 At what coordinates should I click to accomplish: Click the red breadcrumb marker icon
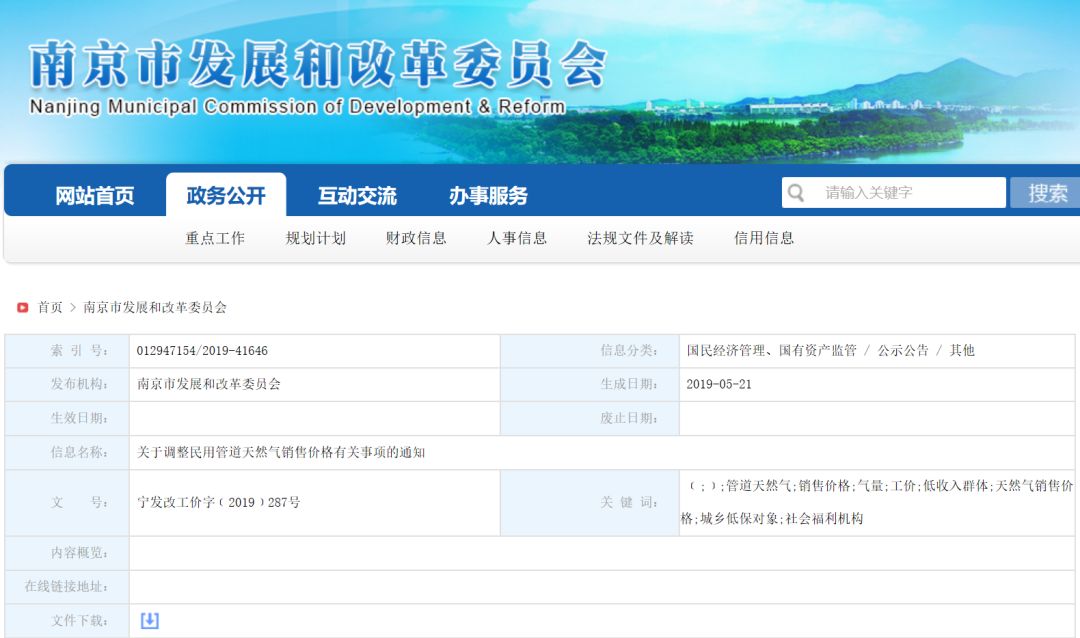23,307
